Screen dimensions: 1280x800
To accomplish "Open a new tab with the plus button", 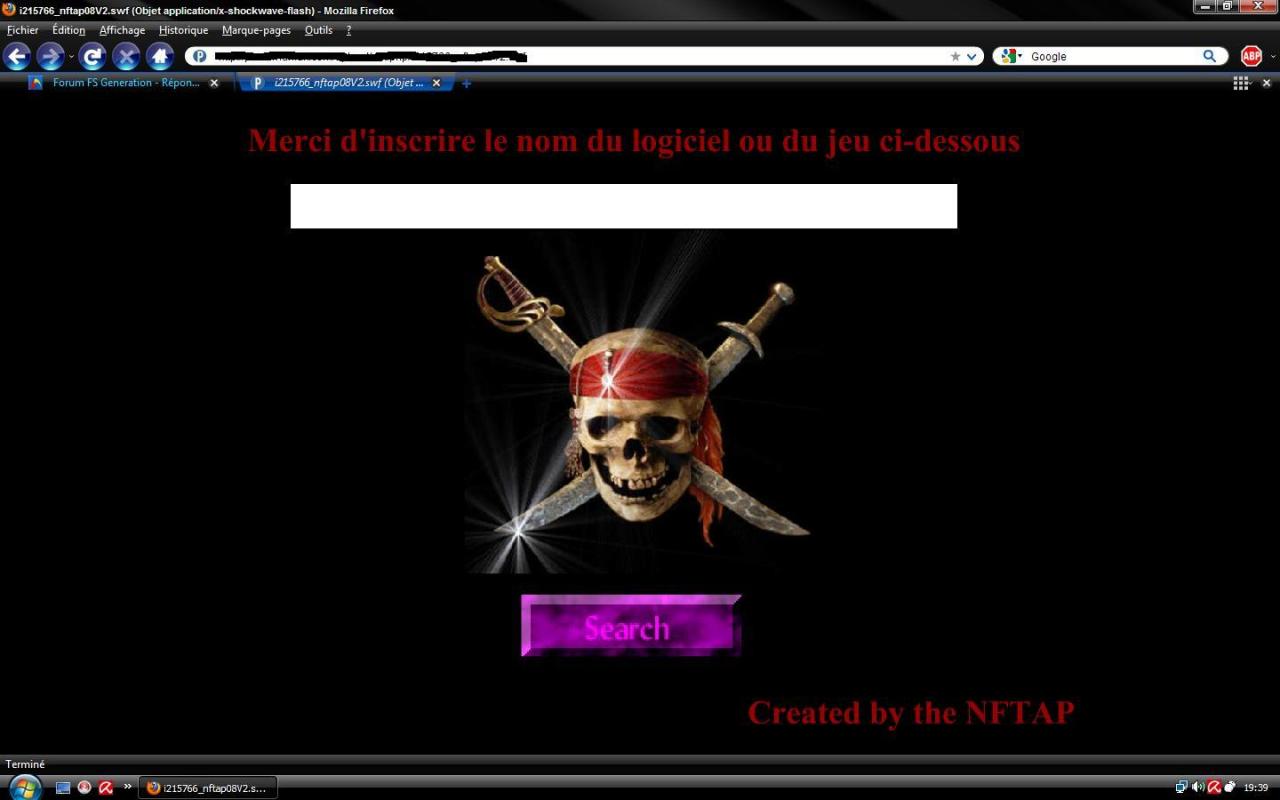I will [x=466, y=84].
